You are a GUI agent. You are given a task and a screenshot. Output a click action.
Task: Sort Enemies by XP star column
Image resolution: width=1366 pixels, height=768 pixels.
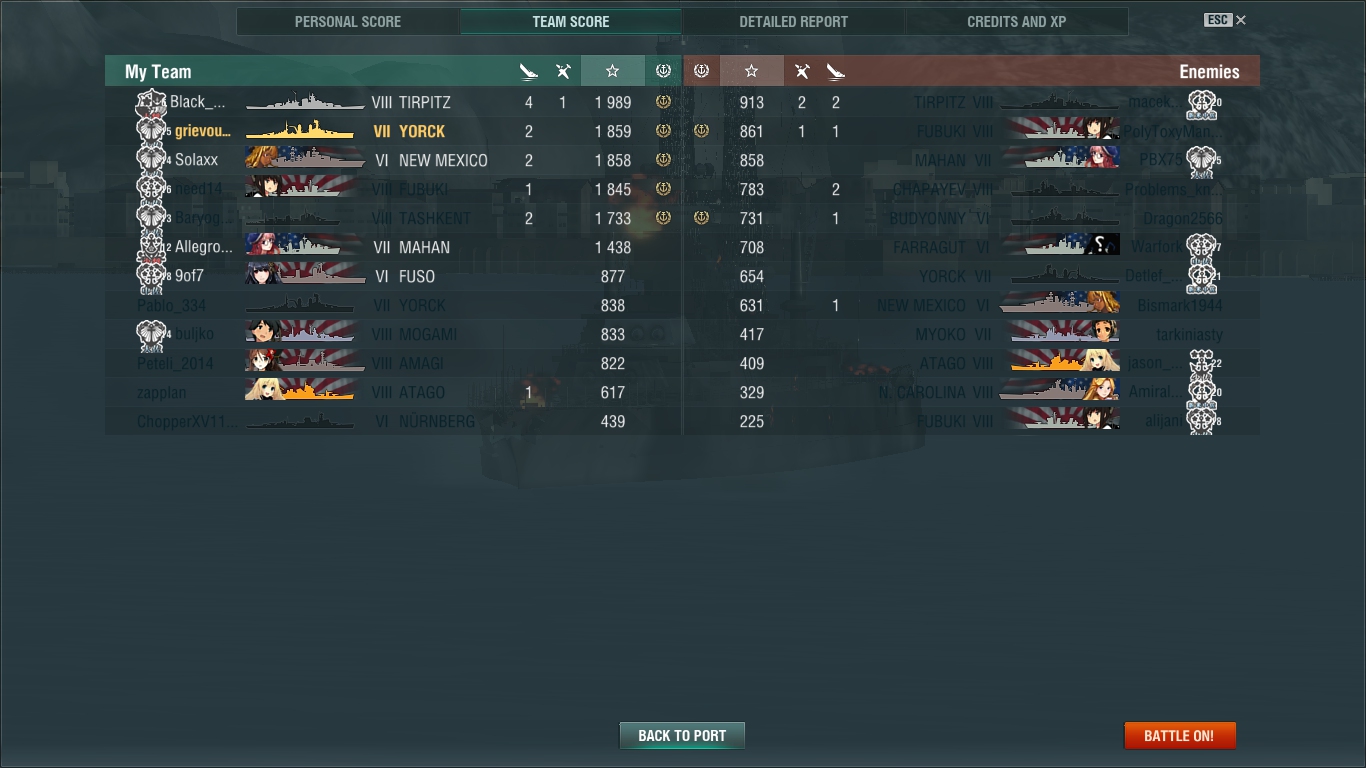coord(752,71)
